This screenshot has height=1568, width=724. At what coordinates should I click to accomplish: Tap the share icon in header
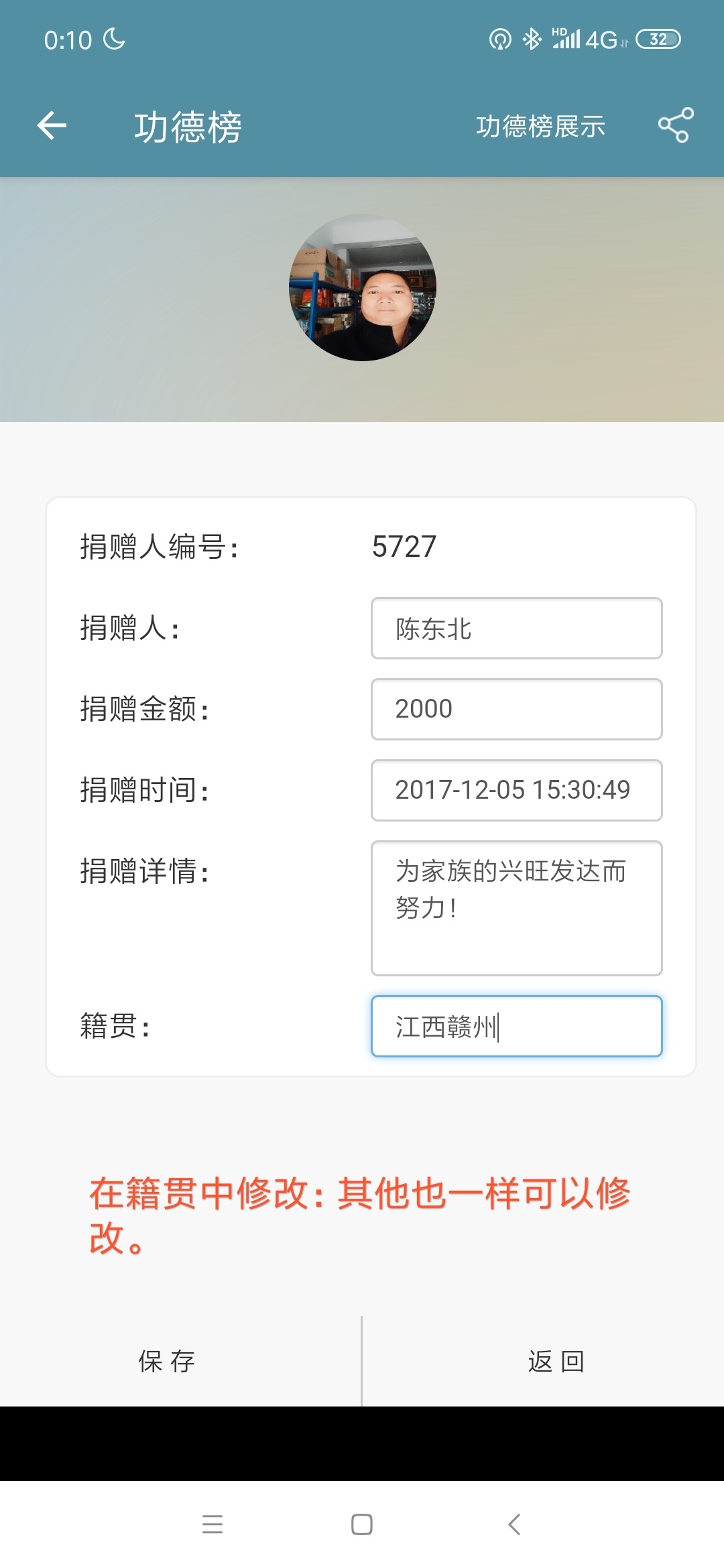pos(675,125)
